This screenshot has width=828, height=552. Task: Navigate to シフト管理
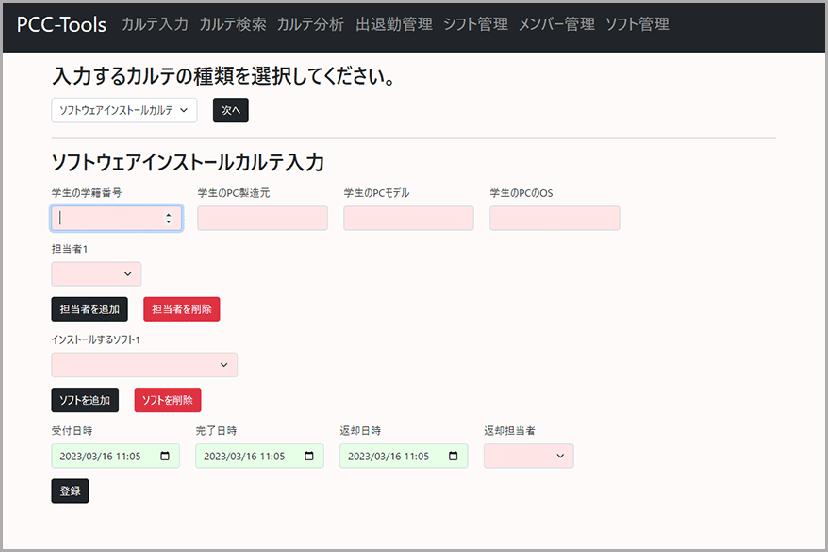(475, 25)
